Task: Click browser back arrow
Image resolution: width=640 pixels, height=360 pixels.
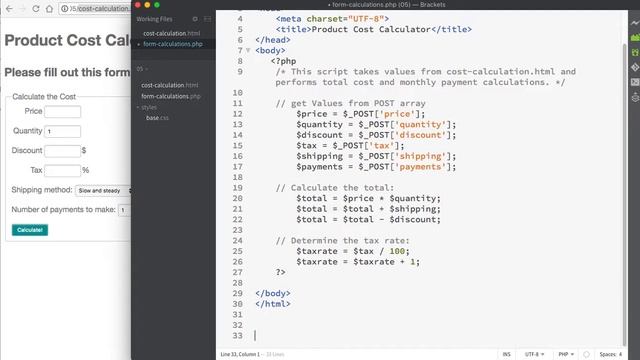Action: 9,9
